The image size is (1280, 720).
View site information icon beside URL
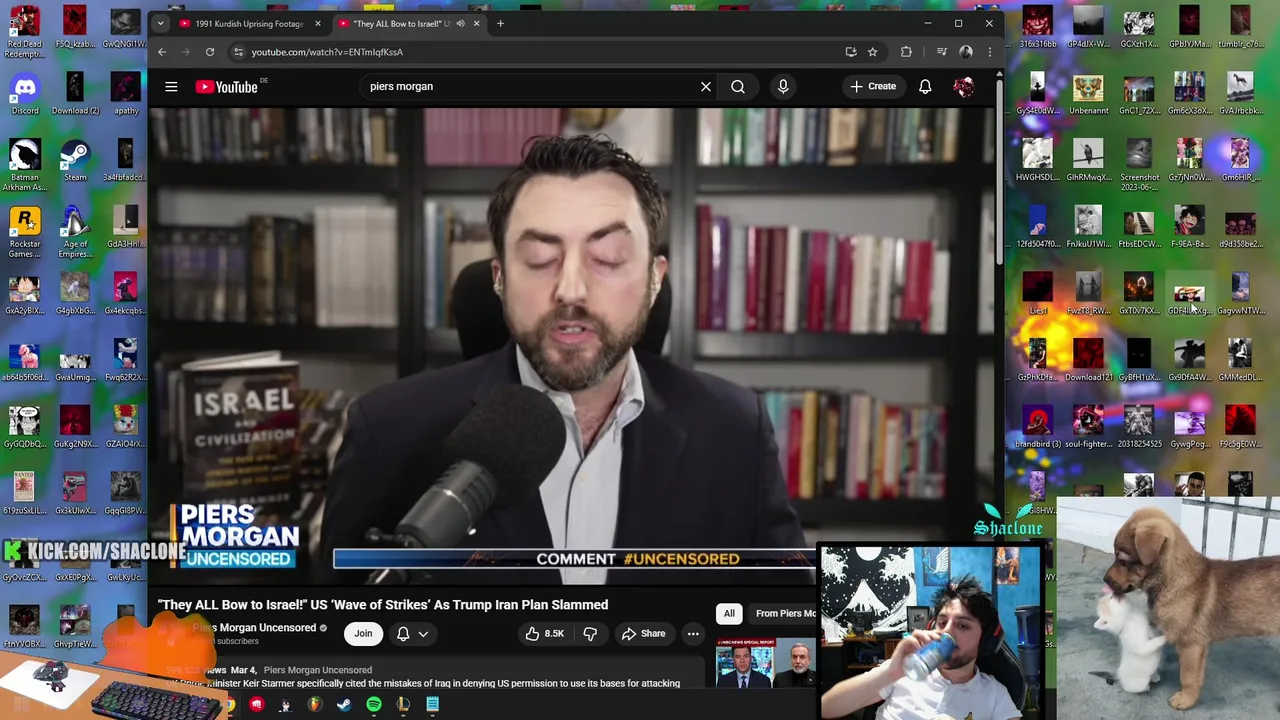tap(238, 52)
